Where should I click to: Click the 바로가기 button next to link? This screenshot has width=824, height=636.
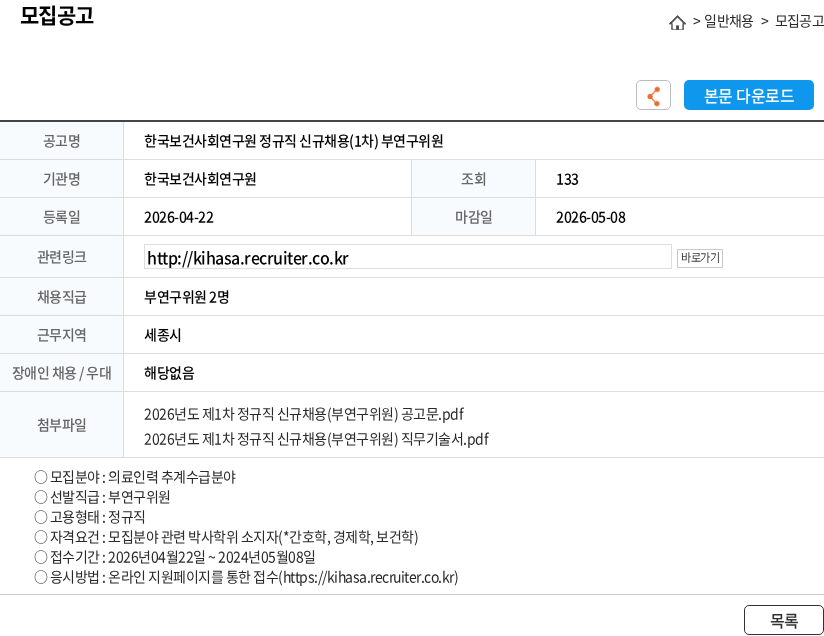(x=699, y=258)
